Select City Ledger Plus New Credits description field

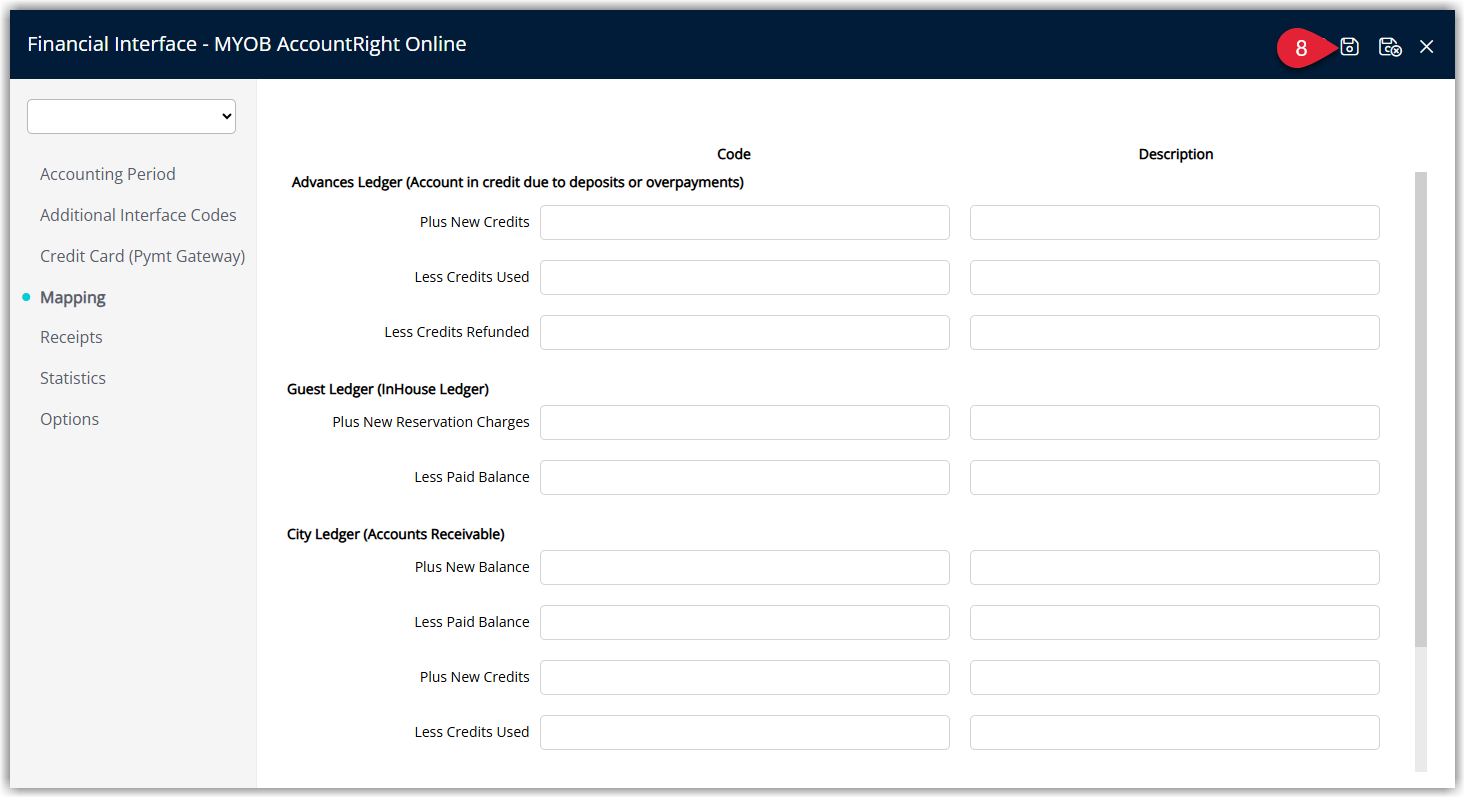(x=1175, y=677)
